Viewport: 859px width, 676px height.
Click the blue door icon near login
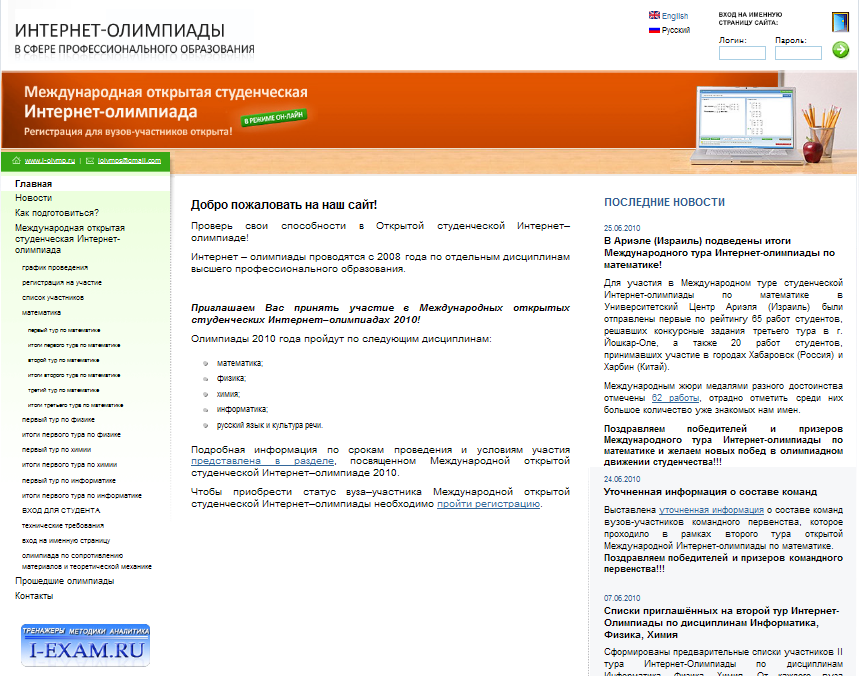click(x=839, y=21)
